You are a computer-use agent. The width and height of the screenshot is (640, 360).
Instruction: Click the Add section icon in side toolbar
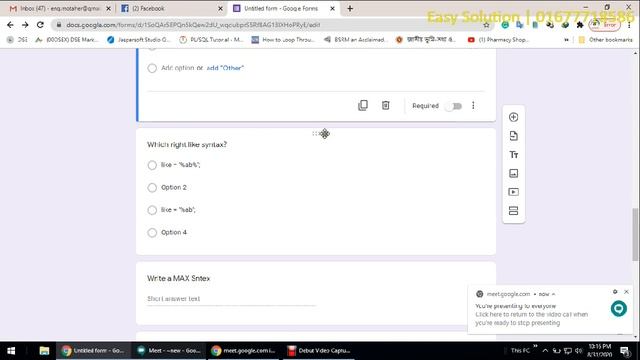[x=513, y=211]
